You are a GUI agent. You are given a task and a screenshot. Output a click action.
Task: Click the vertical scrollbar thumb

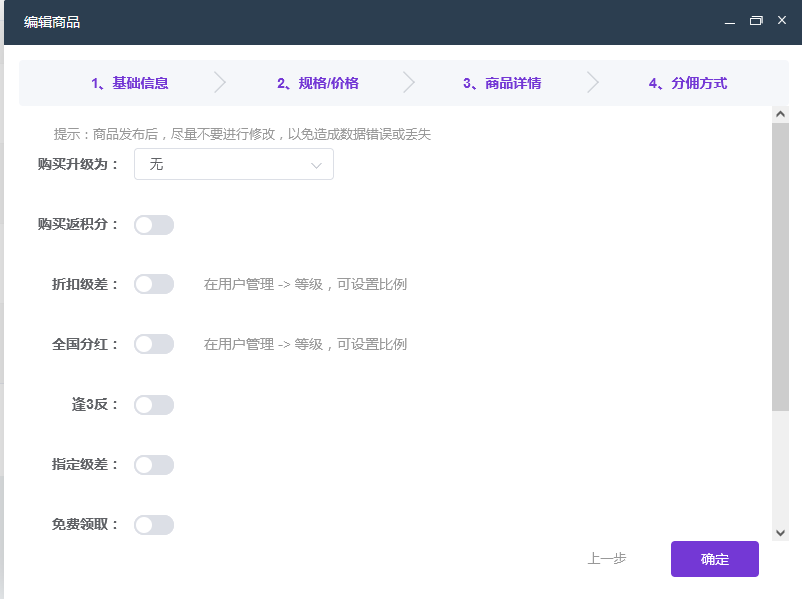pyautogui.click(x=780, y=267)
